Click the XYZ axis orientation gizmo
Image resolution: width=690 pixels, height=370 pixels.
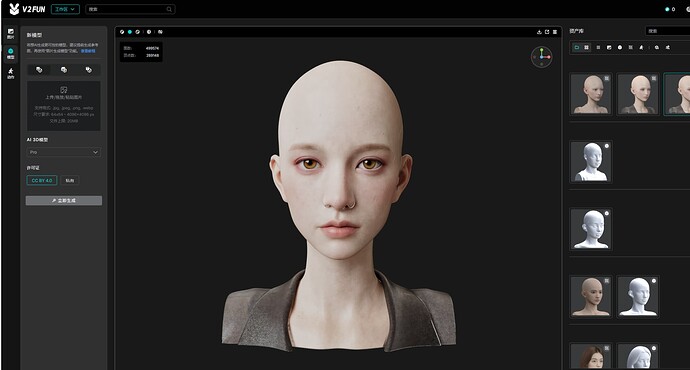[x=542, y=57]
